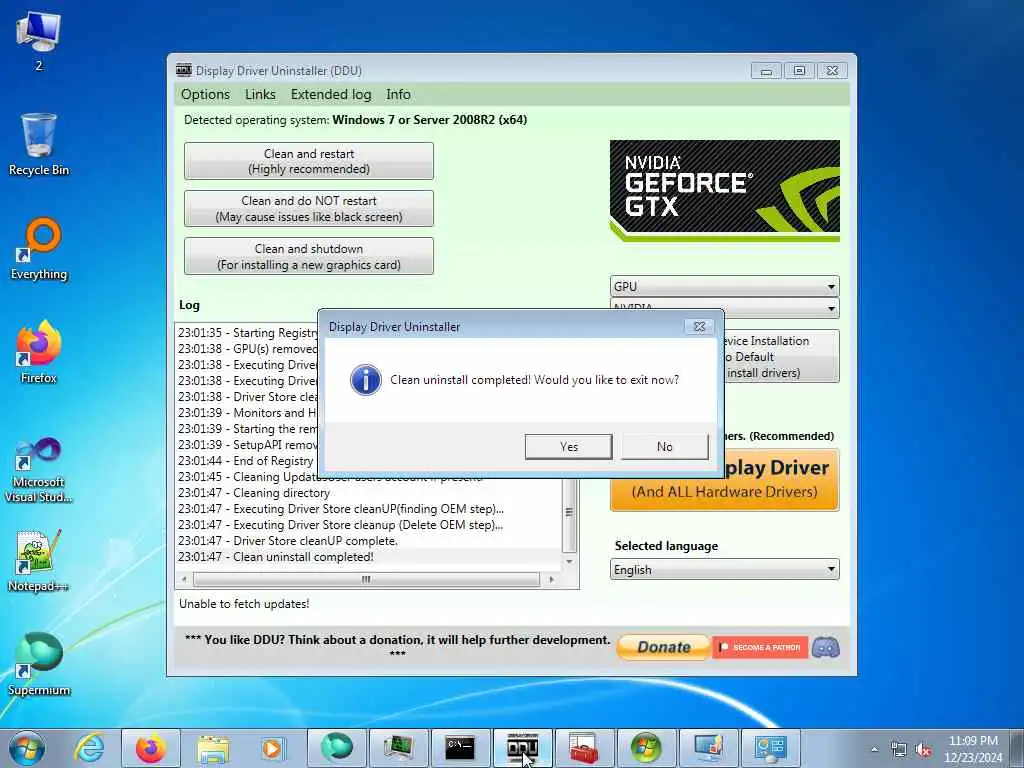Click Clean and restart button

point(309,161)
